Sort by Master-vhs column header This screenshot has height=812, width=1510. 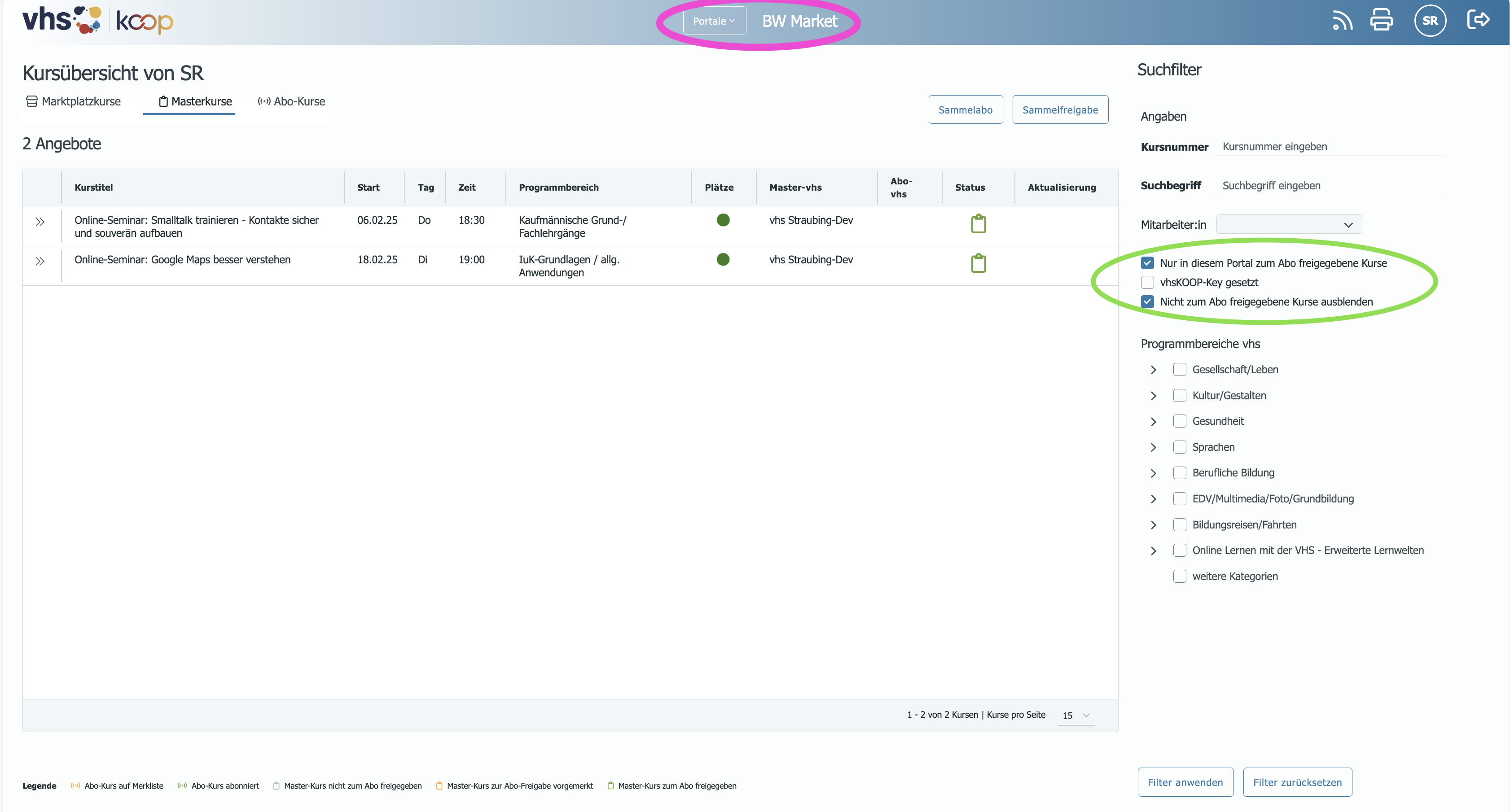point(795,188)
